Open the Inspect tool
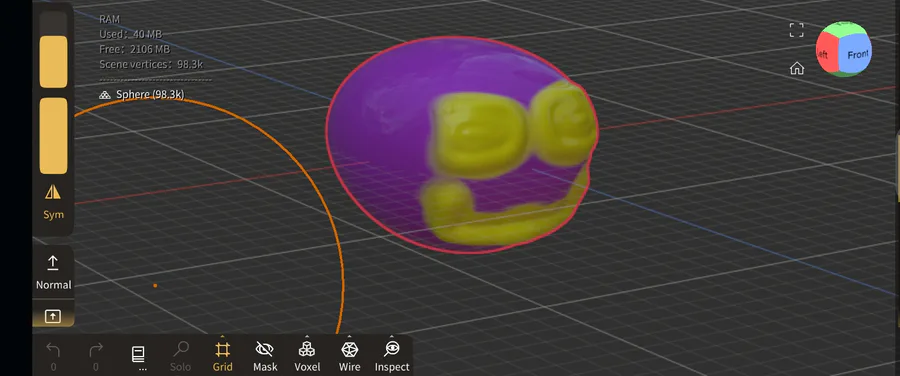This screenshot has width=900, height=376. tap(392, 355)
